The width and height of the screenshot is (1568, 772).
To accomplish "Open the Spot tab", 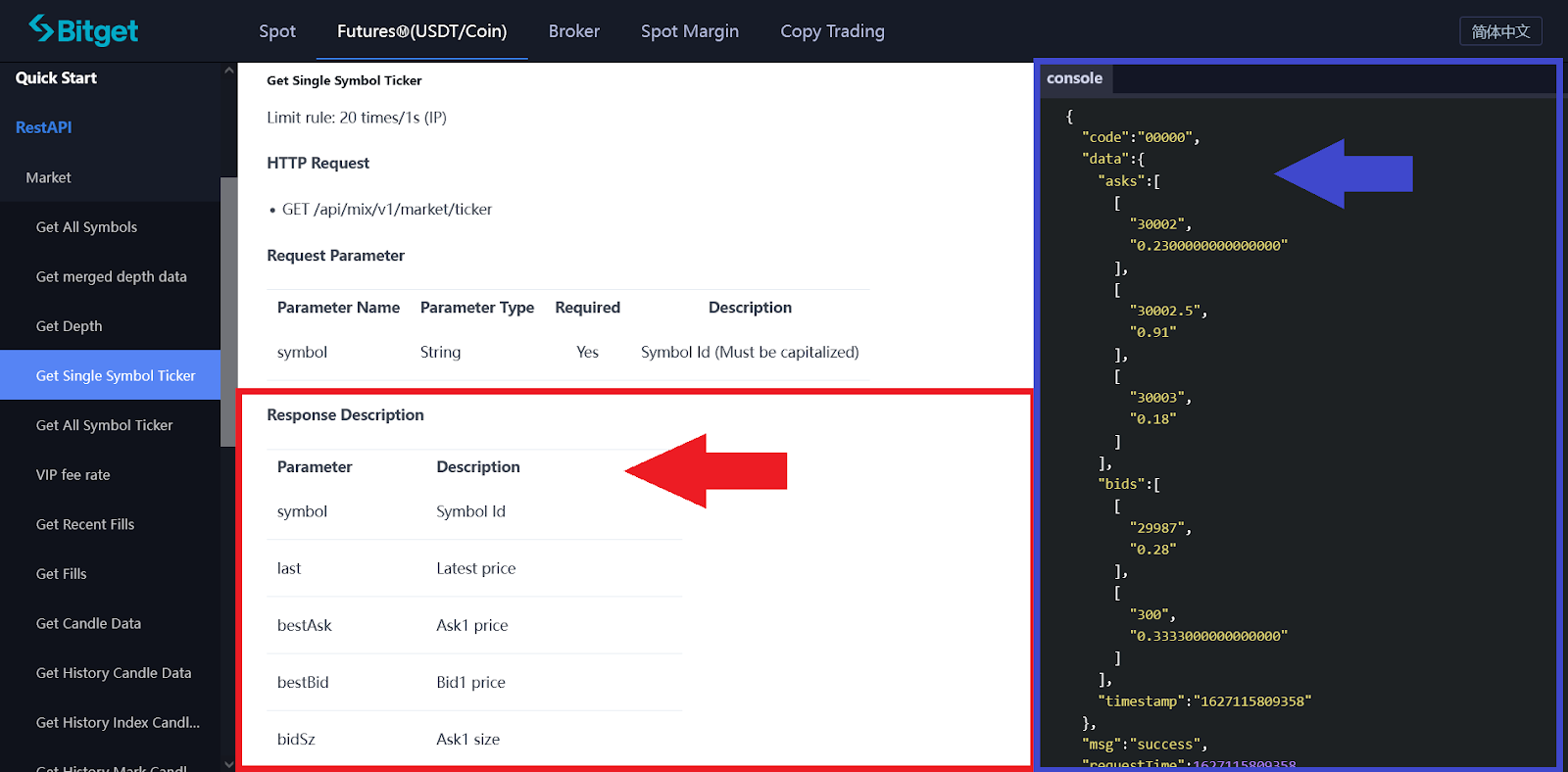I will click(x=277, y=31).
